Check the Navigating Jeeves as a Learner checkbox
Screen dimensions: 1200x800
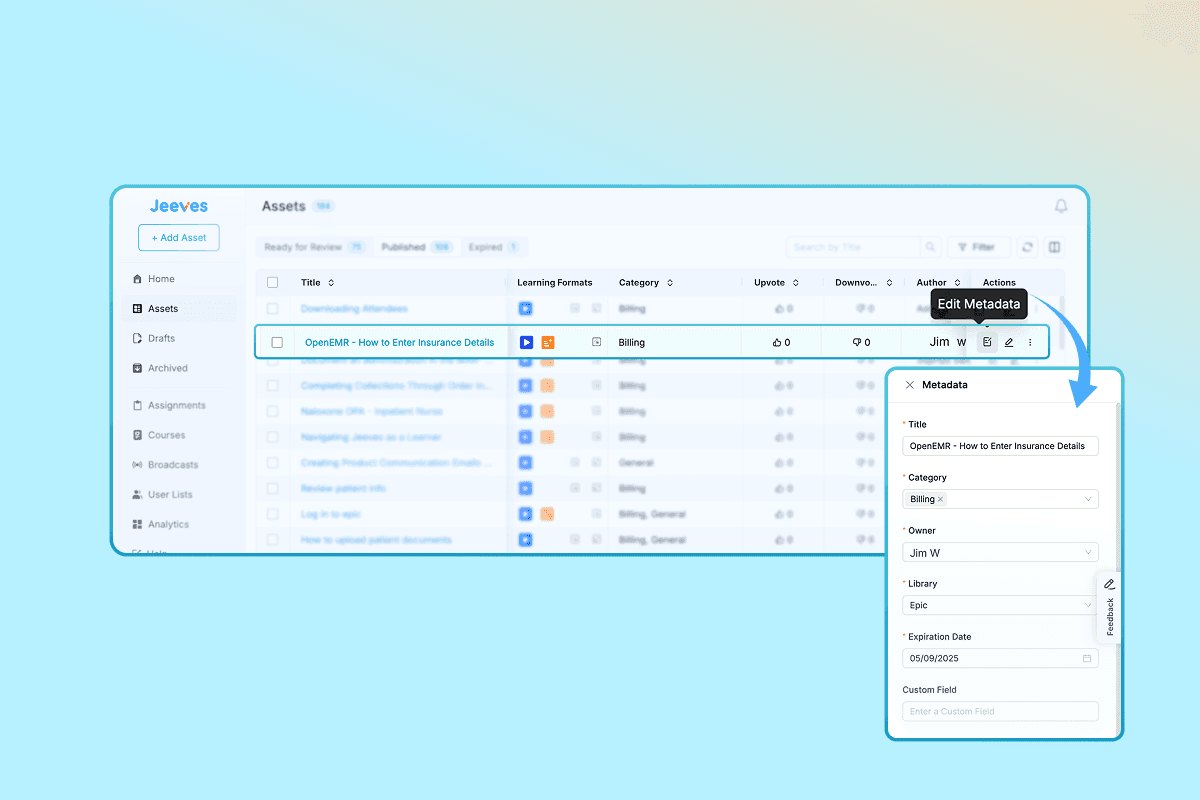click(272, 437)
